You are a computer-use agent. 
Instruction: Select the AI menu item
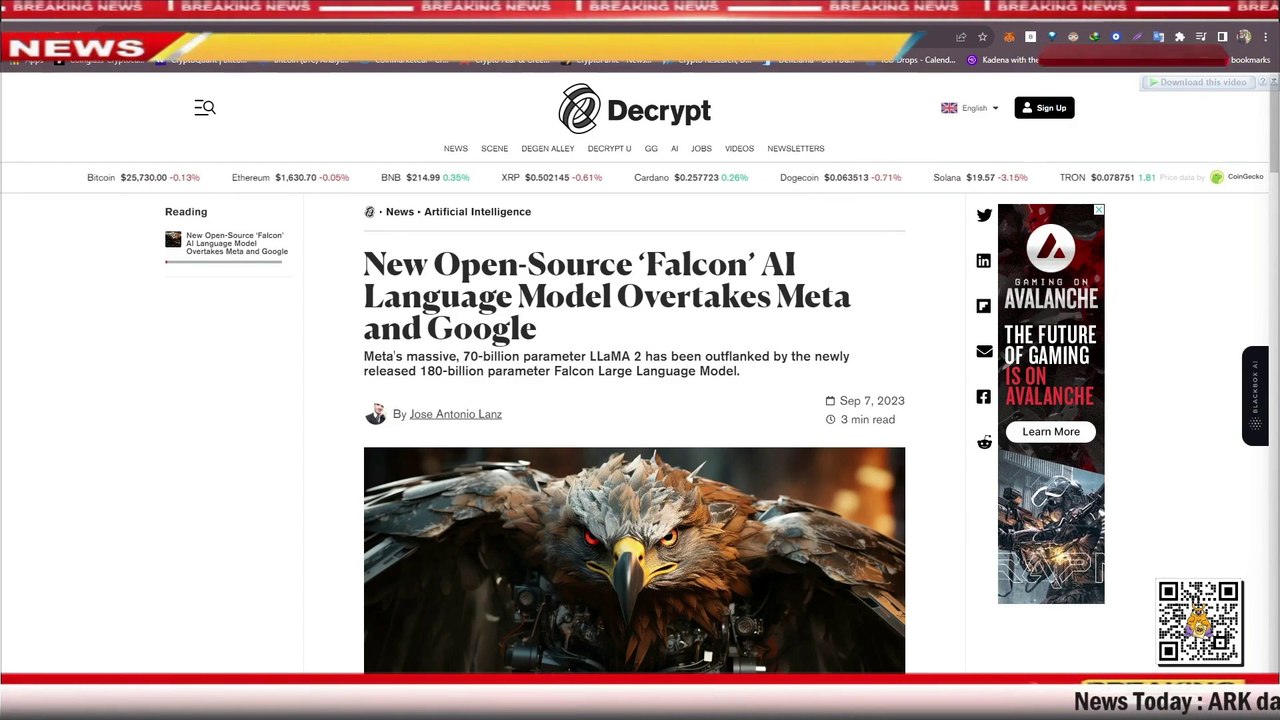coord(674,149)
